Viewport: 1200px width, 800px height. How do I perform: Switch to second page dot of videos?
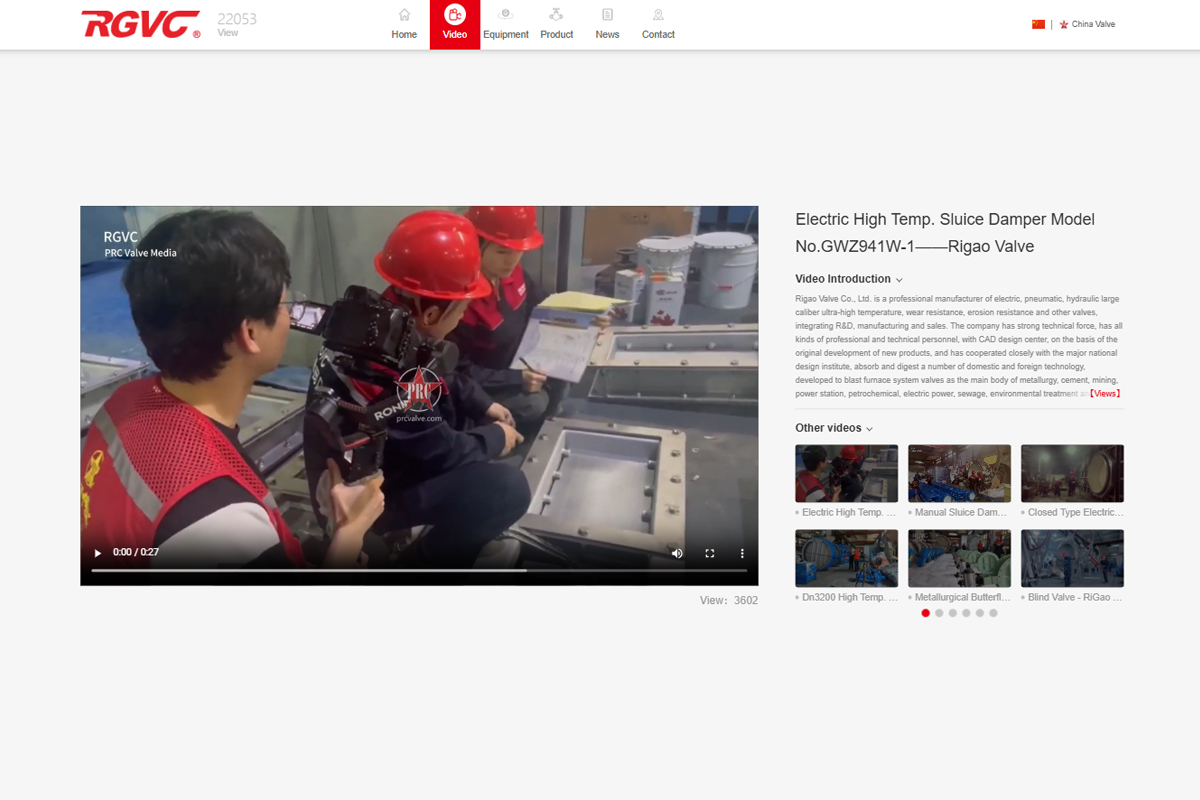[x=939, y=613]
